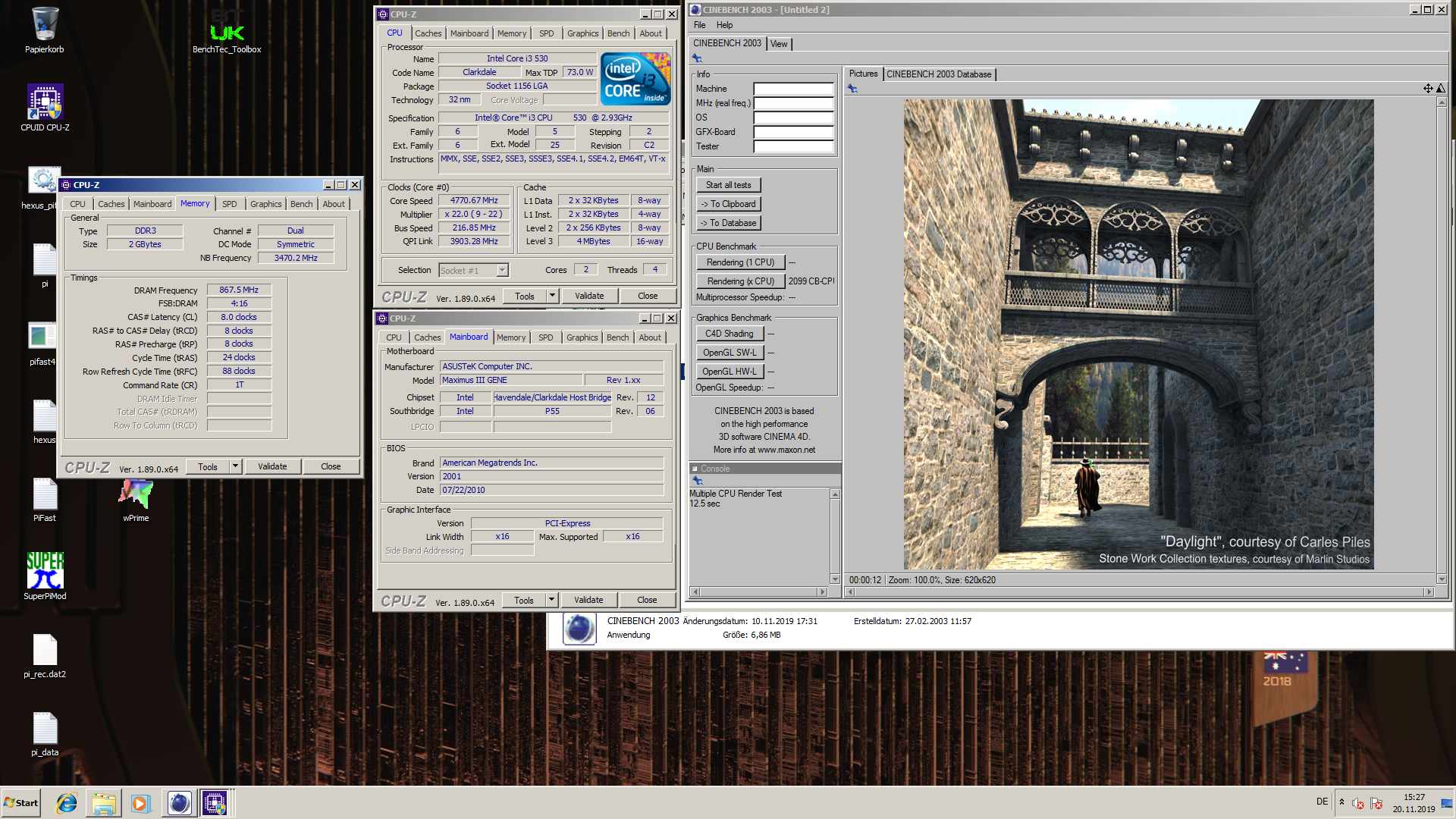Screen dimensions: 1456x819
Task: Run the OpenGL HW-L benchmark
Action: (x=729, y=372)
